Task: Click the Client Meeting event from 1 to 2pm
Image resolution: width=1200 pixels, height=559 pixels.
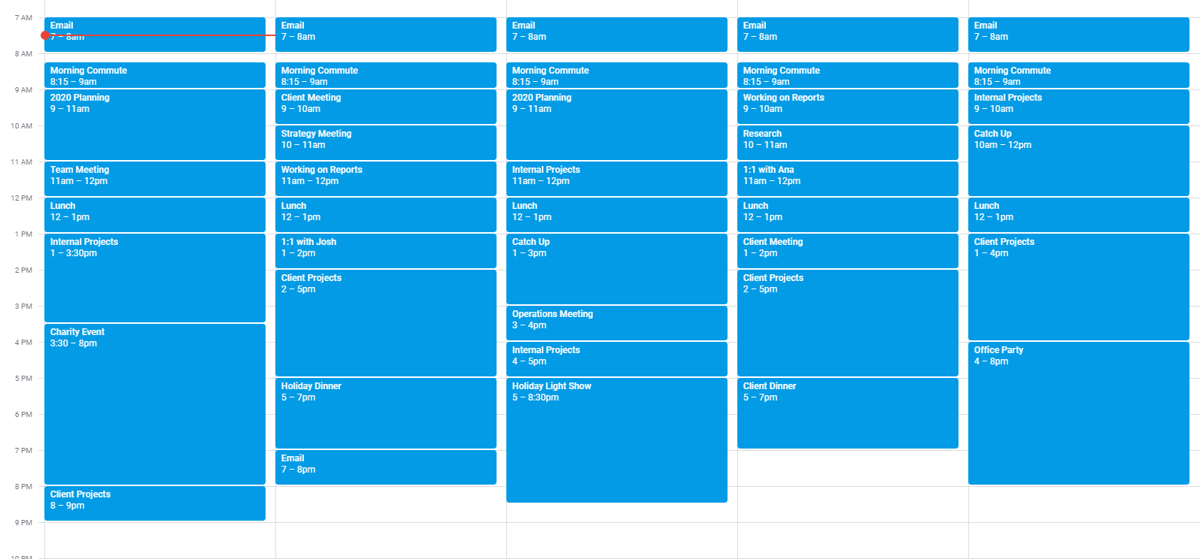Action: point(847,250)
